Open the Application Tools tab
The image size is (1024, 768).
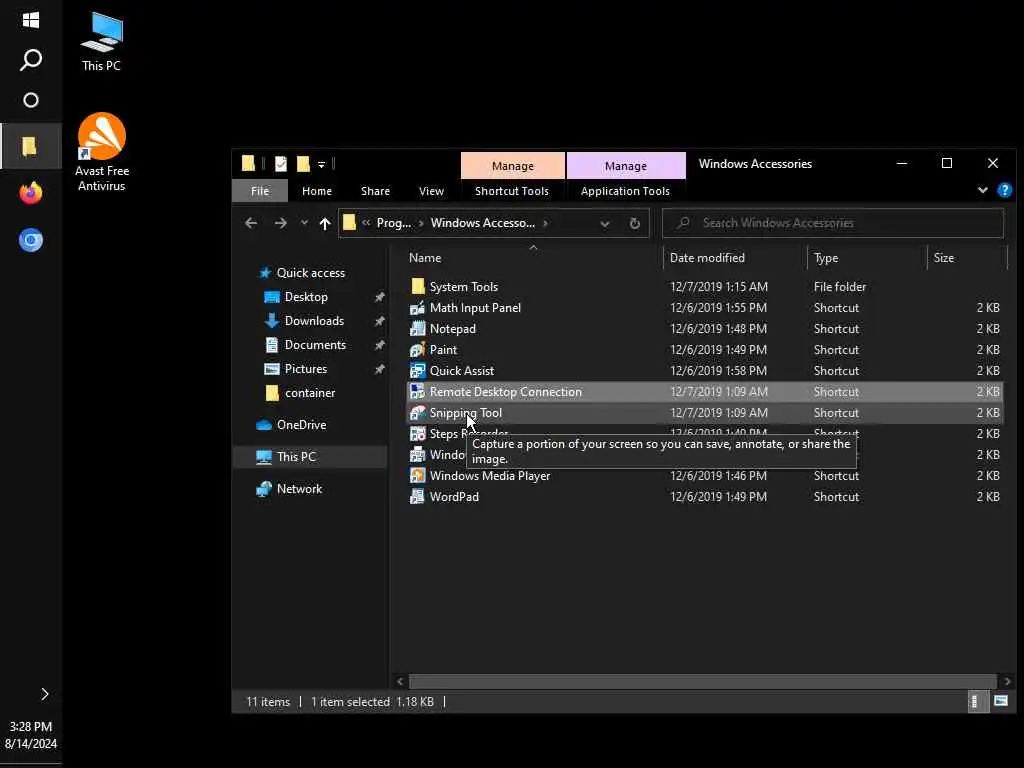point(625,191)
